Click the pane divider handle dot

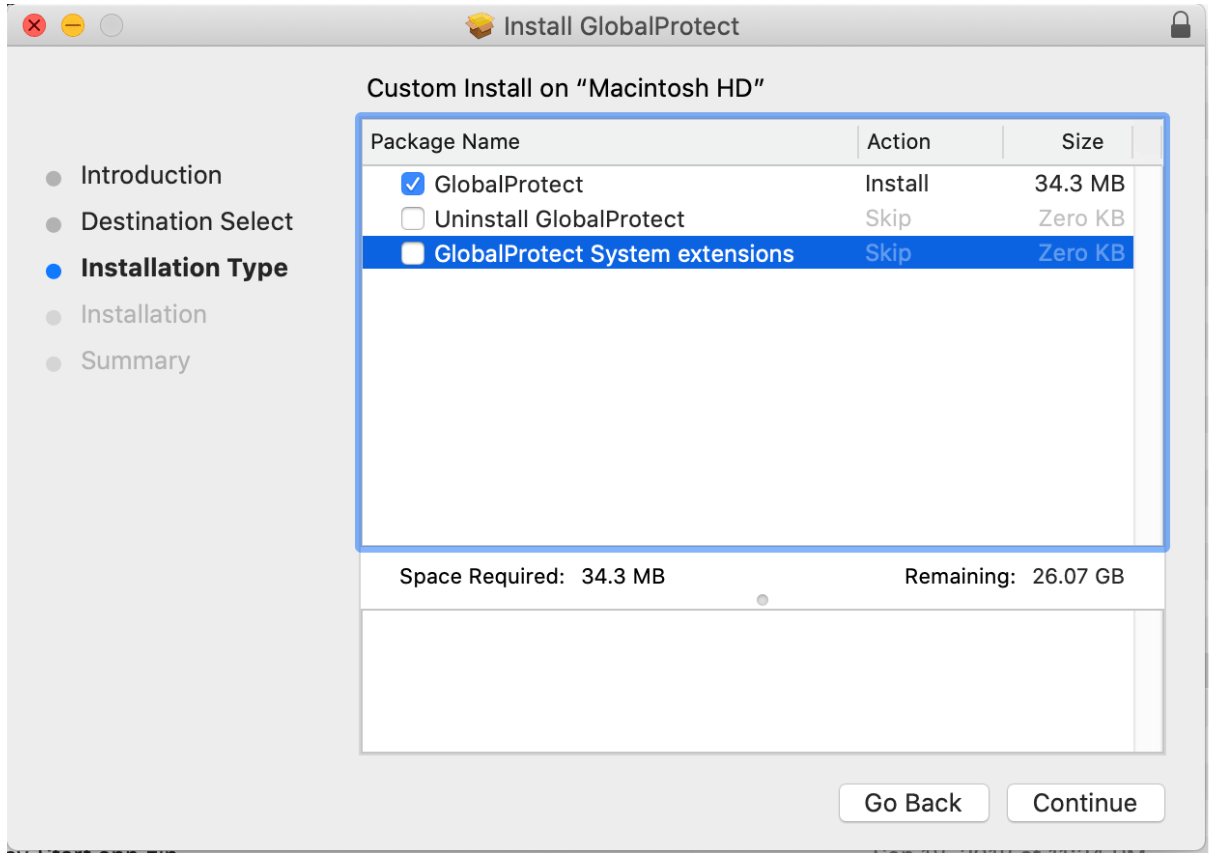pyautogui.click(x=763, y=599)
